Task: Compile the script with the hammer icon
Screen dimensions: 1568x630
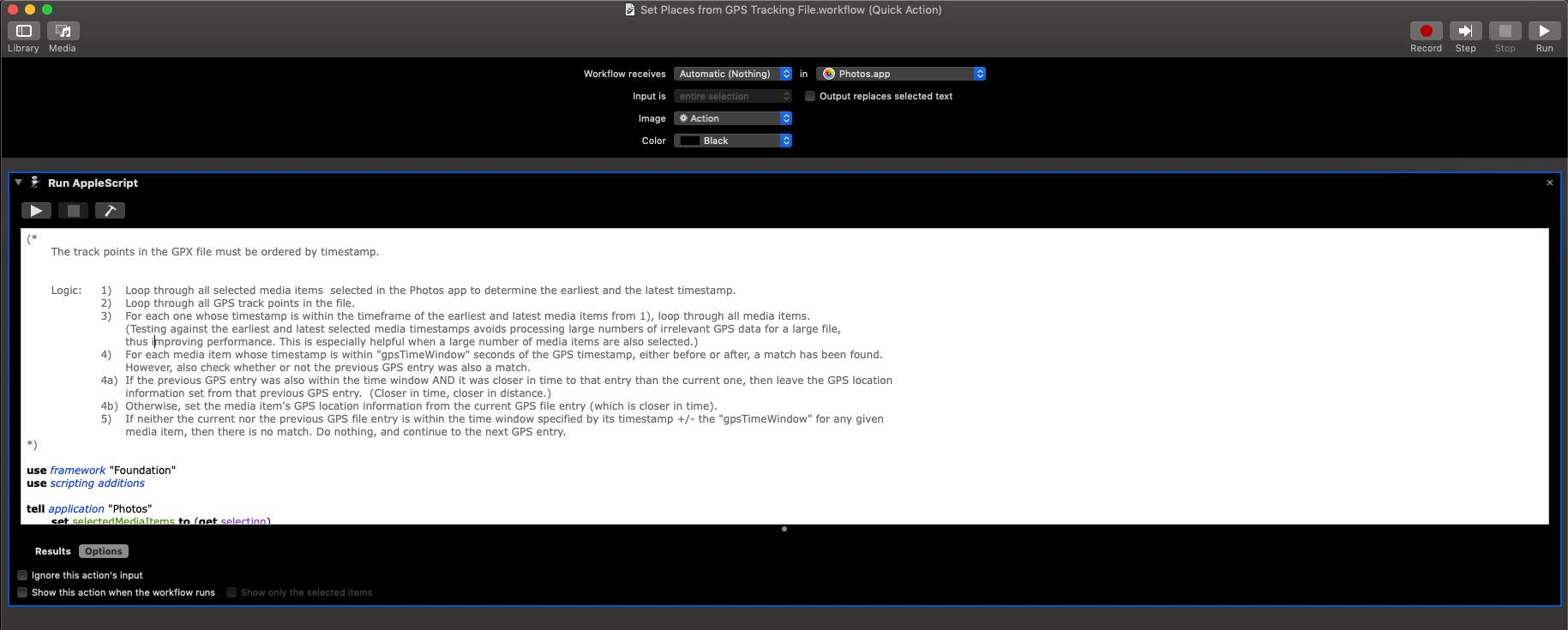Action: [x=110, y=211]
